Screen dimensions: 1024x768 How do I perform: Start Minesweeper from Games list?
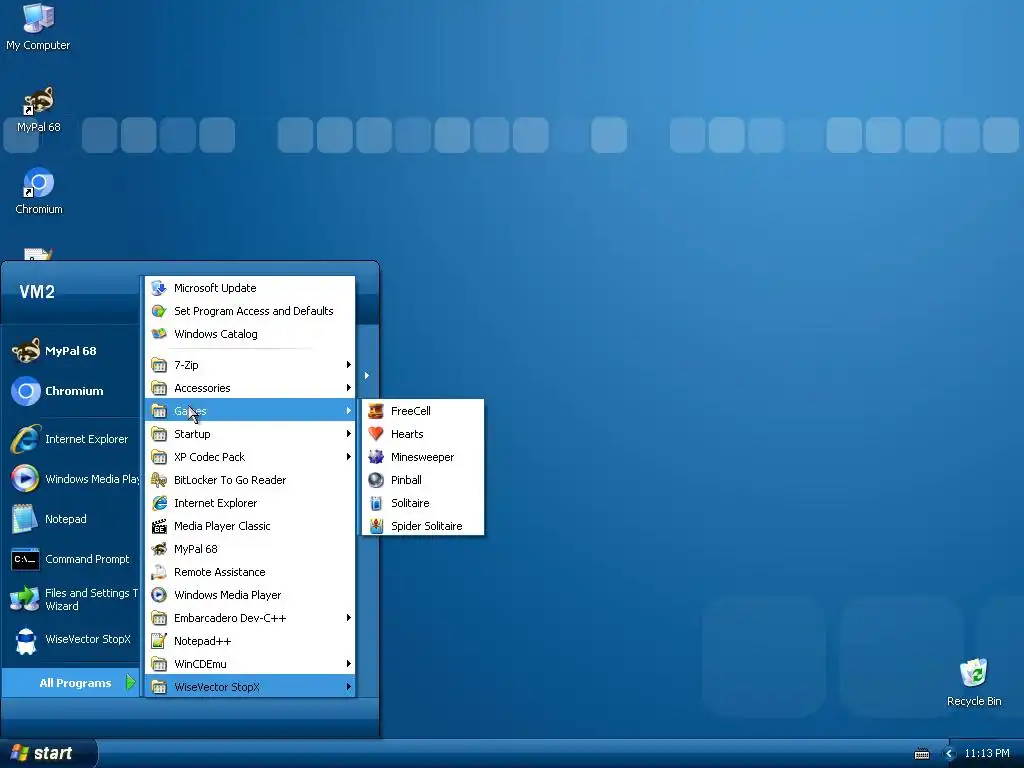[x=423, y=457]
